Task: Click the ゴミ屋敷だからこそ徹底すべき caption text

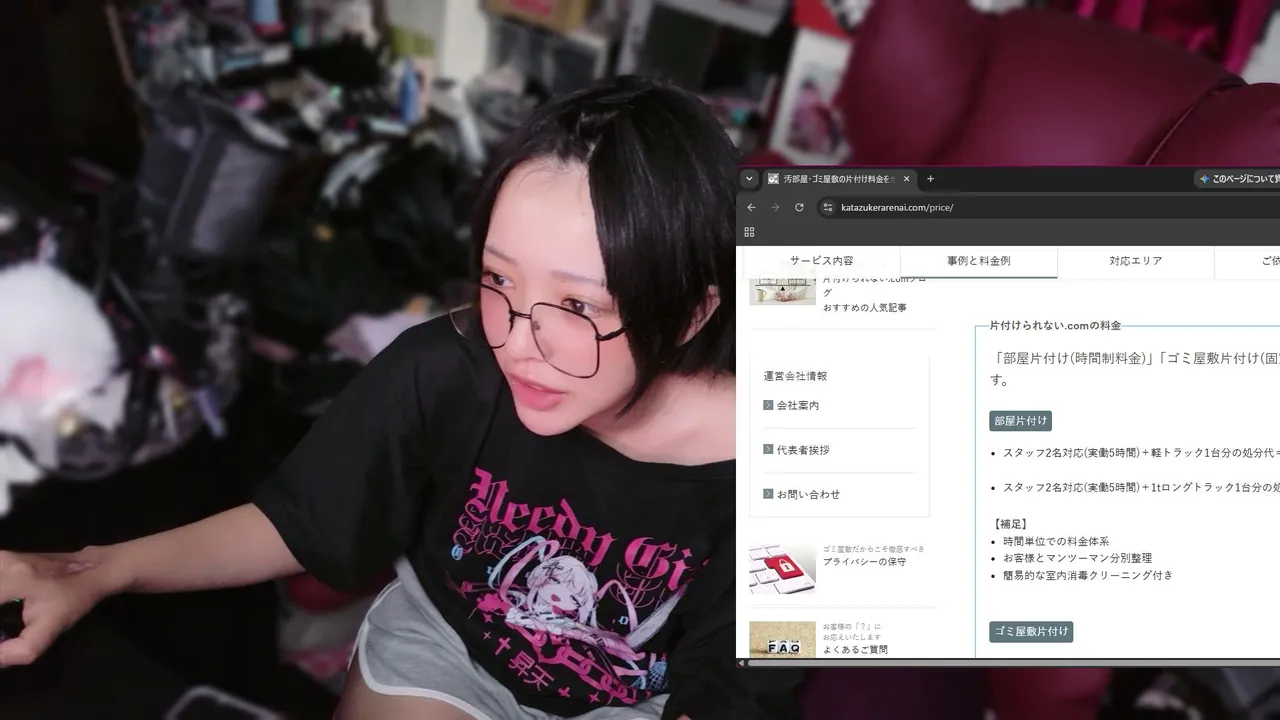Action: pyautogui.click(x=874, y=549)
